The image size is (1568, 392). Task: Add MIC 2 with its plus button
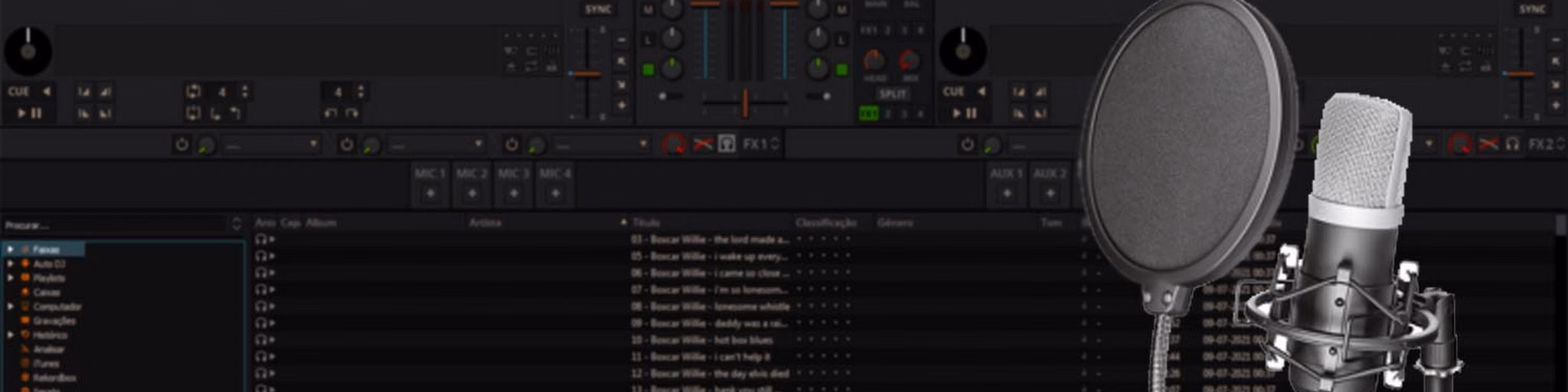point(472,194)
